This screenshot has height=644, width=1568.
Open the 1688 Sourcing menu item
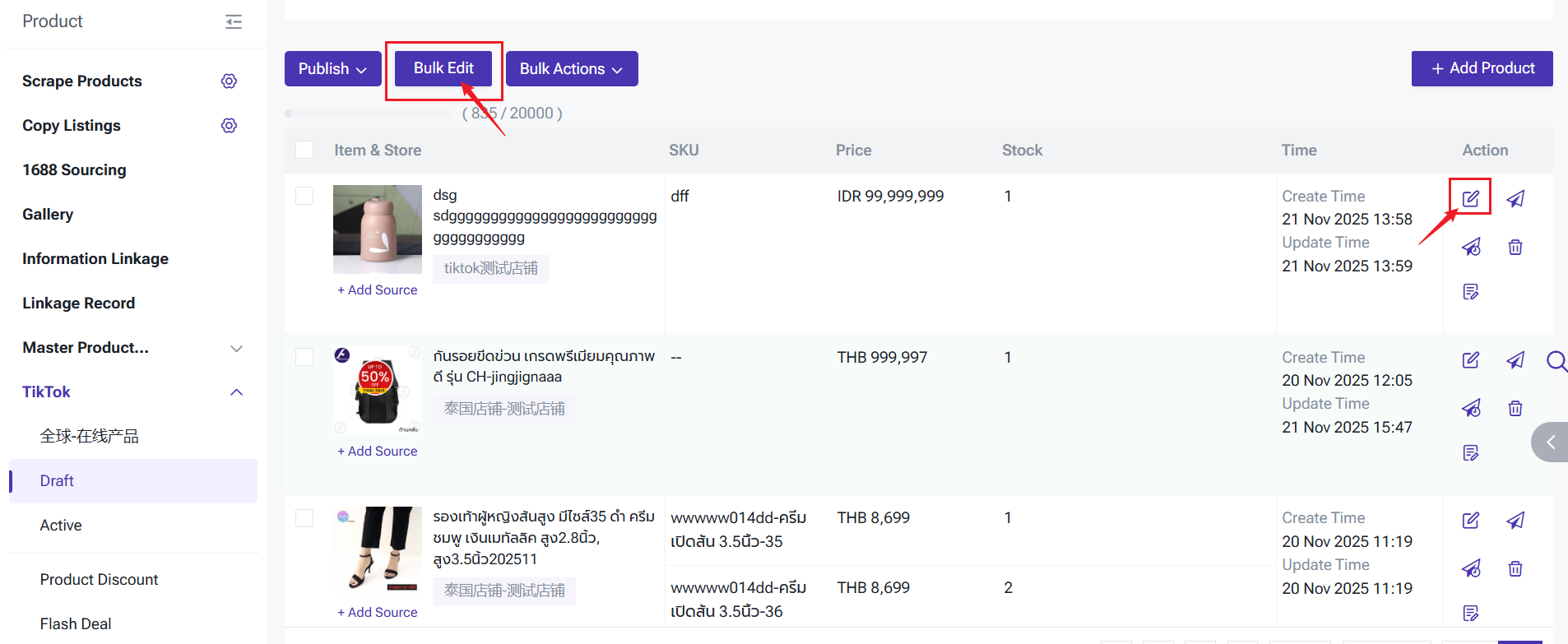[74, 169]
